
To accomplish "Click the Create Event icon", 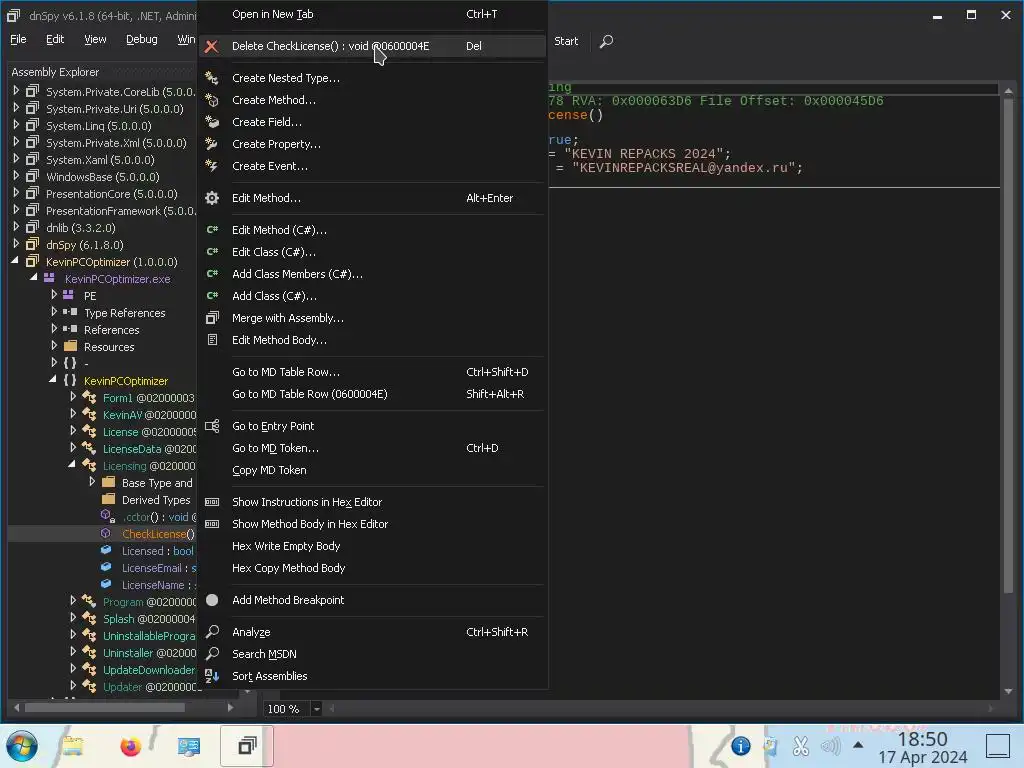I will tap(211, 166).
